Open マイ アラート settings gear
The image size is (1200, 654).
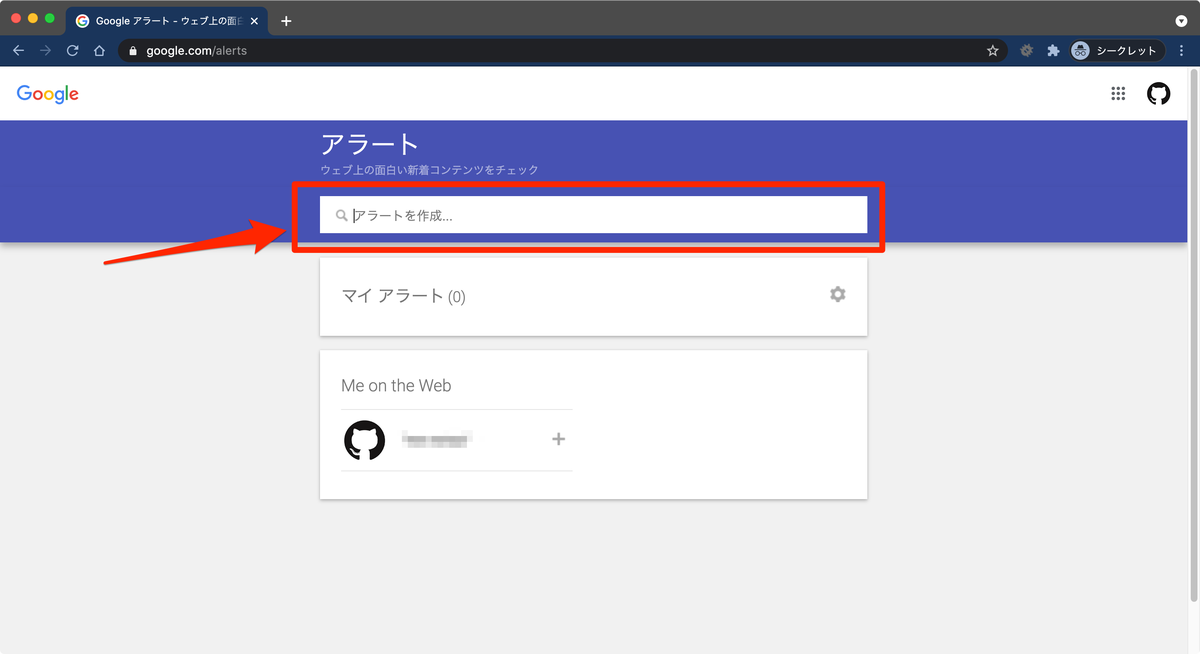[837, 294]
